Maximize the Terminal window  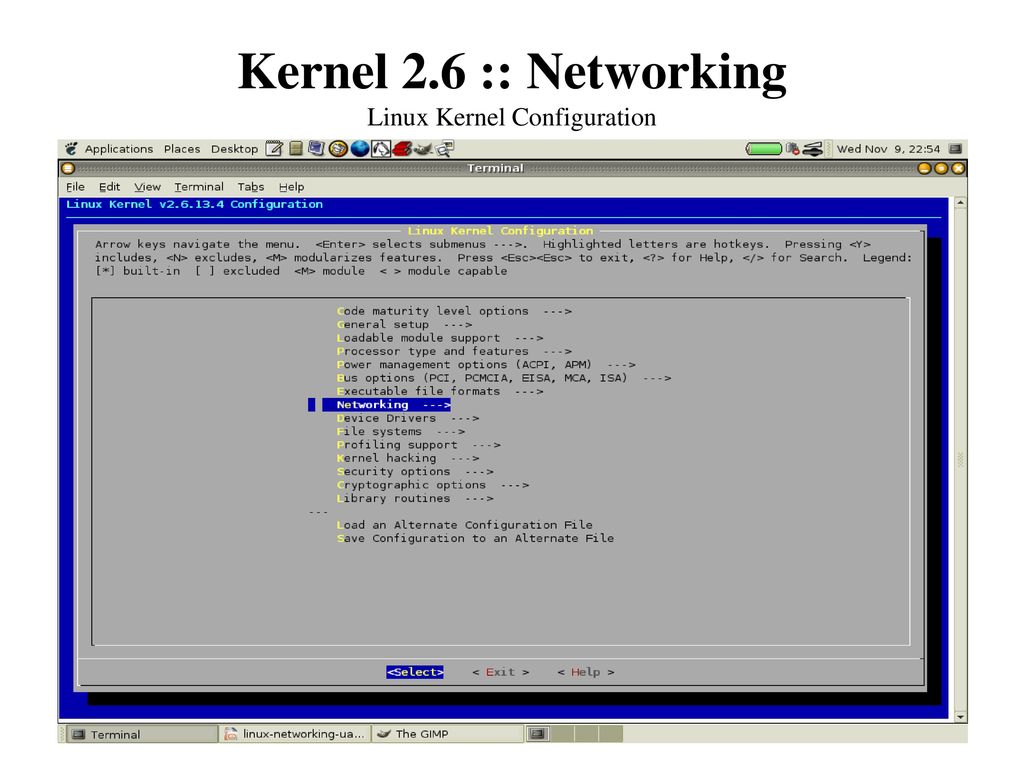point(941,168)
